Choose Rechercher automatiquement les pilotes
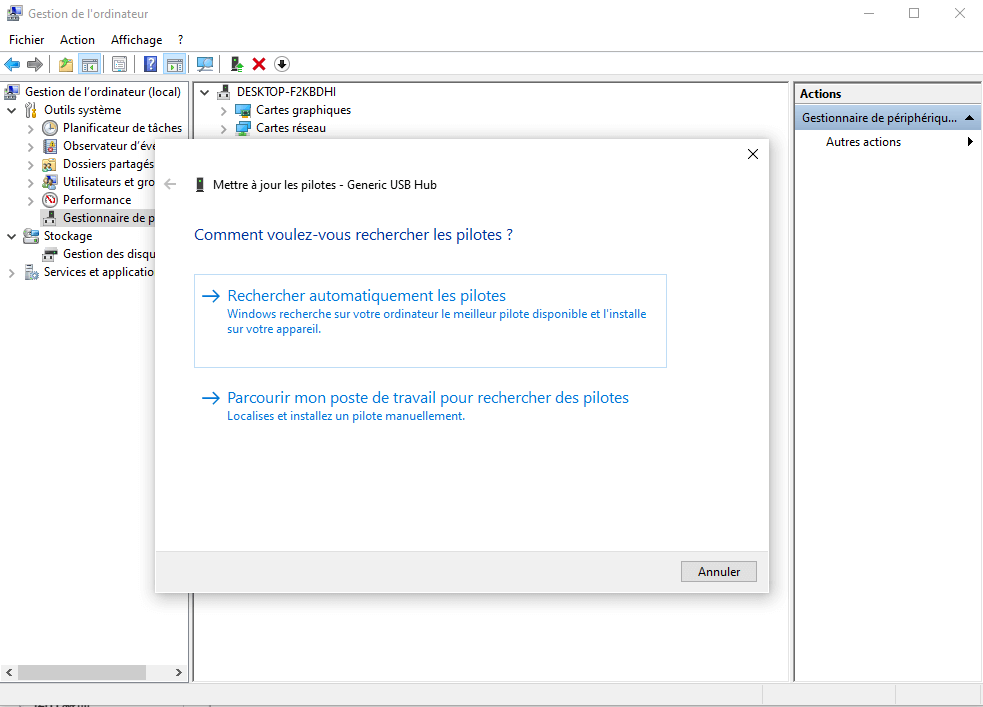 pos(366,296)
